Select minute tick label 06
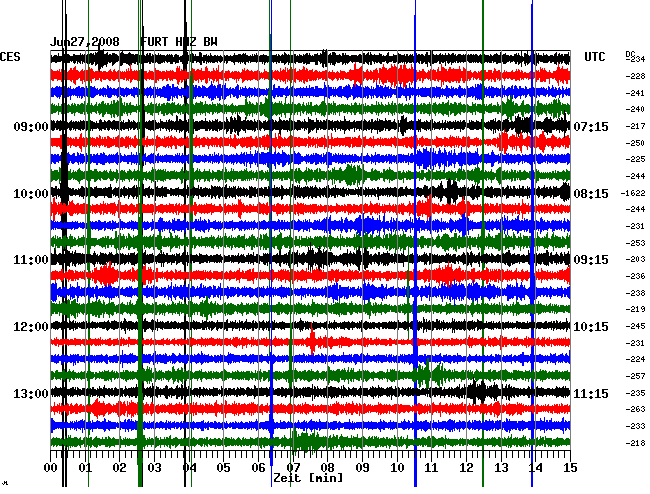Screen dimensions: 650x494 (258, 468)
